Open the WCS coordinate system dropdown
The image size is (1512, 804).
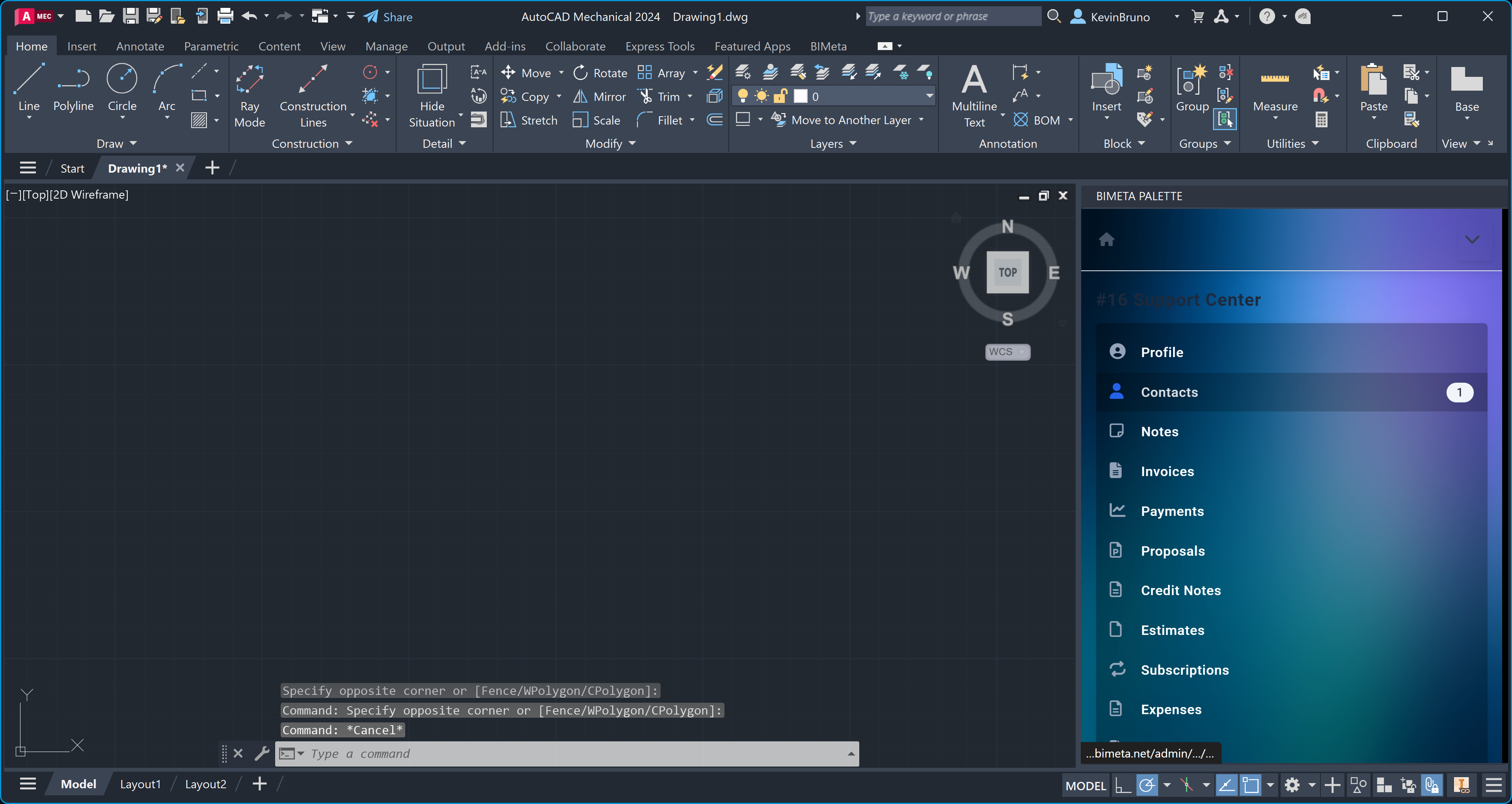pyautogui.click(x=1007, y=352)
